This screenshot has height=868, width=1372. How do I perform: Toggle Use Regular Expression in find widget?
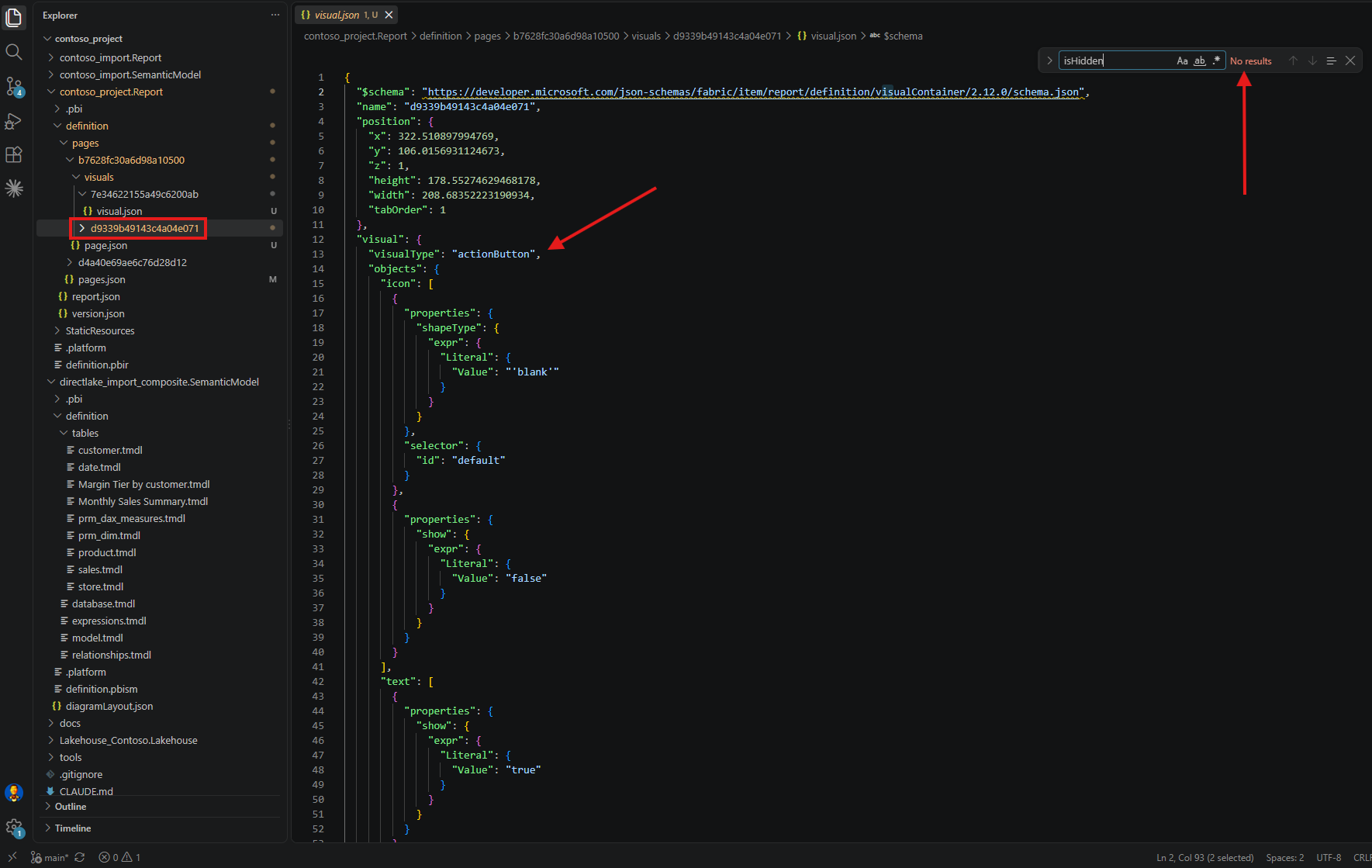[1216, 61]
